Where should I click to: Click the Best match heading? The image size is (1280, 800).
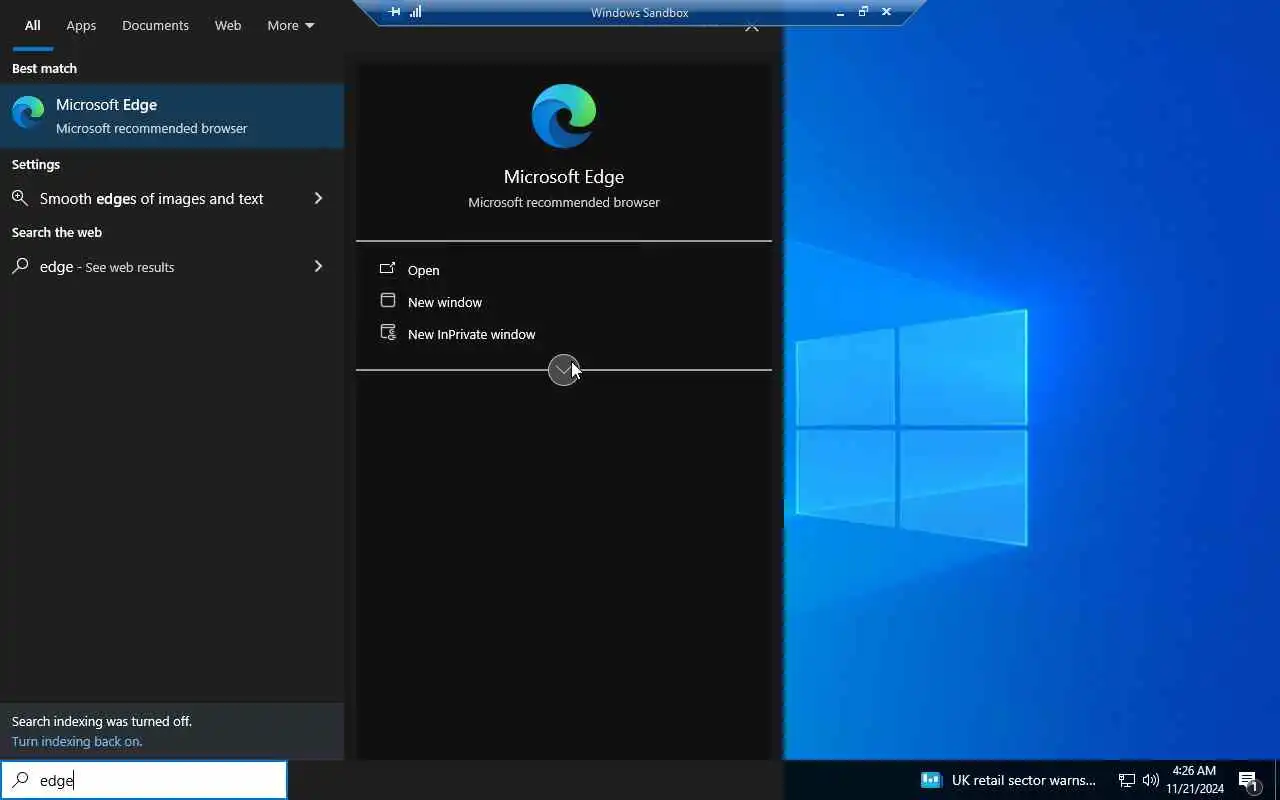[44, 68]
